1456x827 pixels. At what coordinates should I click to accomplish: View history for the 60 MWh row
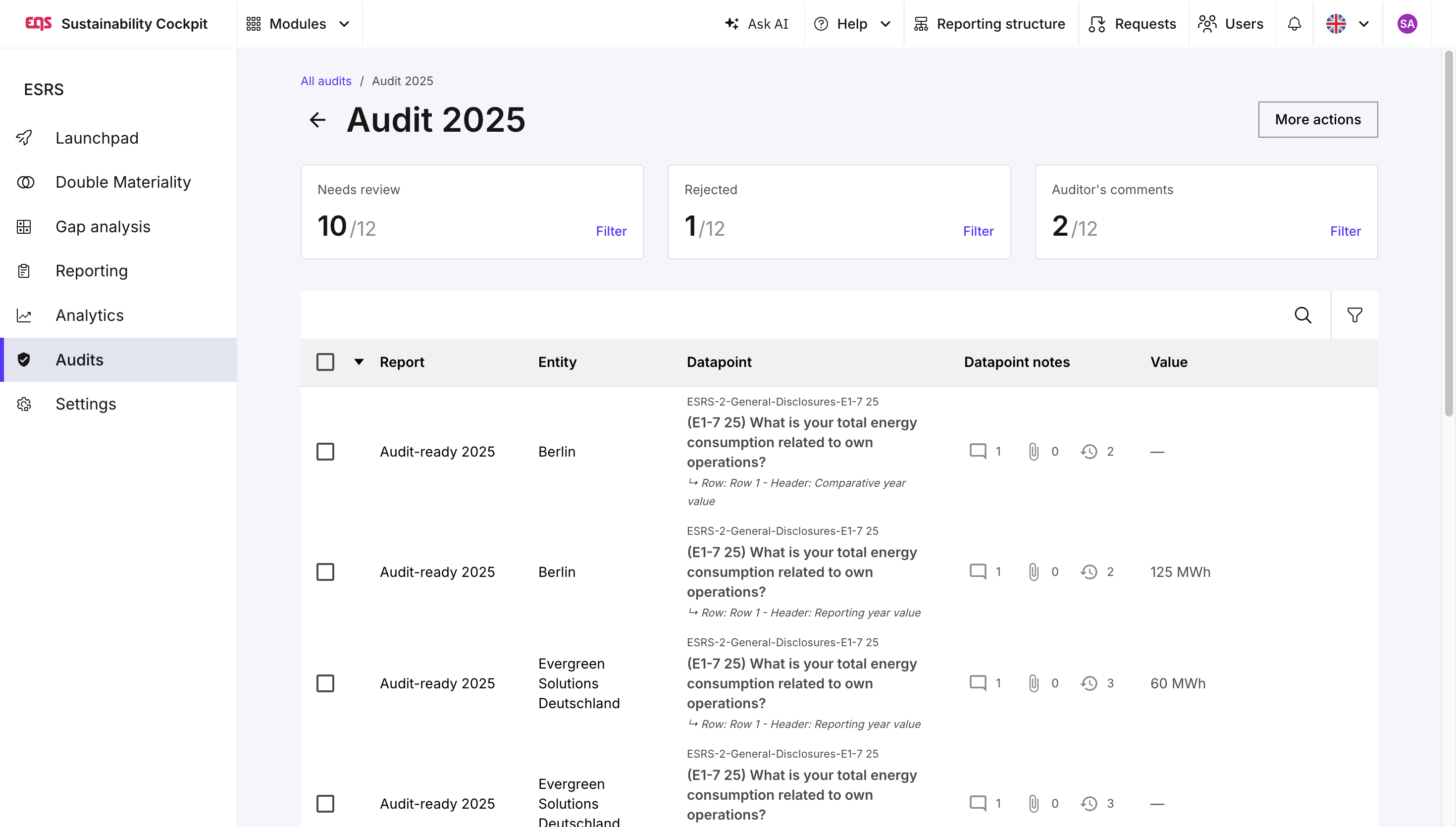tap(1089, 683)
